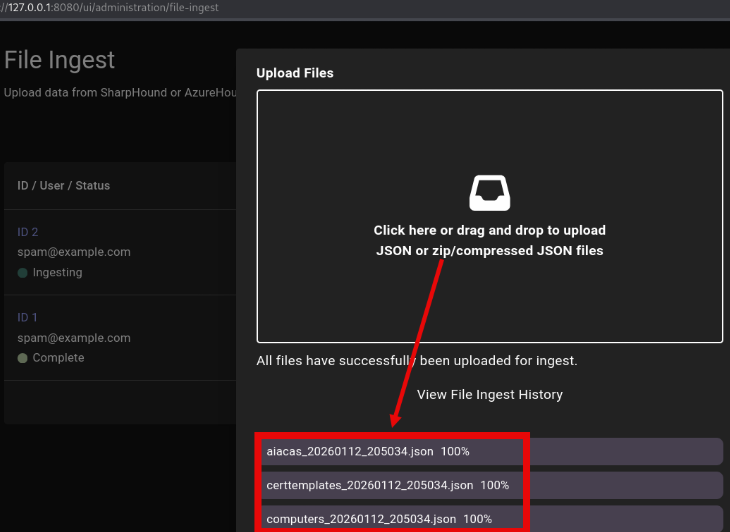Click the browser address bar URL
730x532 pixels.
(x=110, y=8)
